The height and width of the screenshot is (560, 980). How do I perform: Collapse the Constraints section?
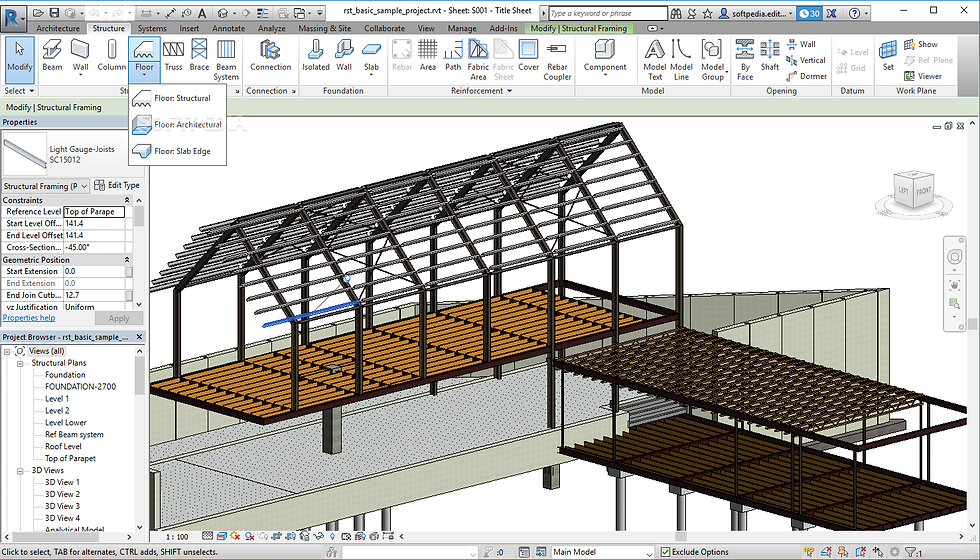pos(127,200)
